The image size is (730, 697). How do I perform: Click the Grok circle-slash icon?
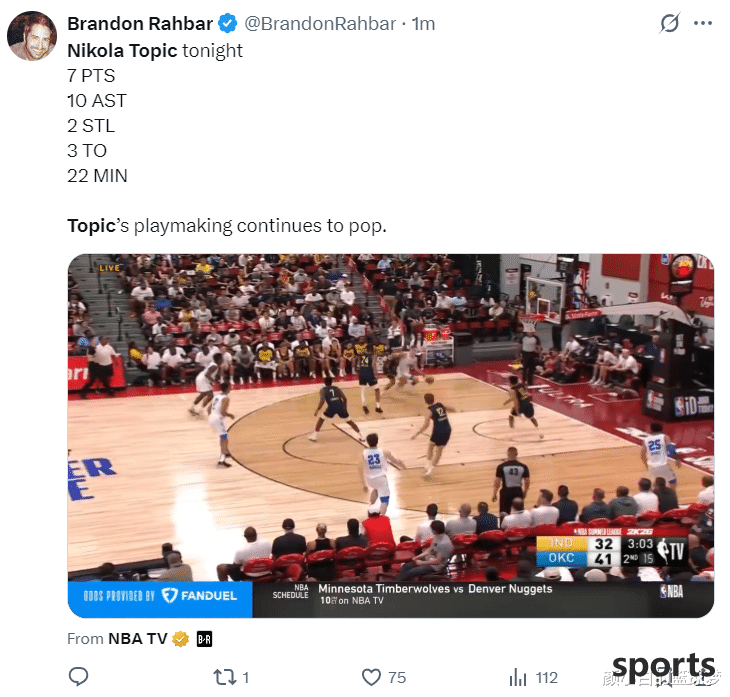669,23
